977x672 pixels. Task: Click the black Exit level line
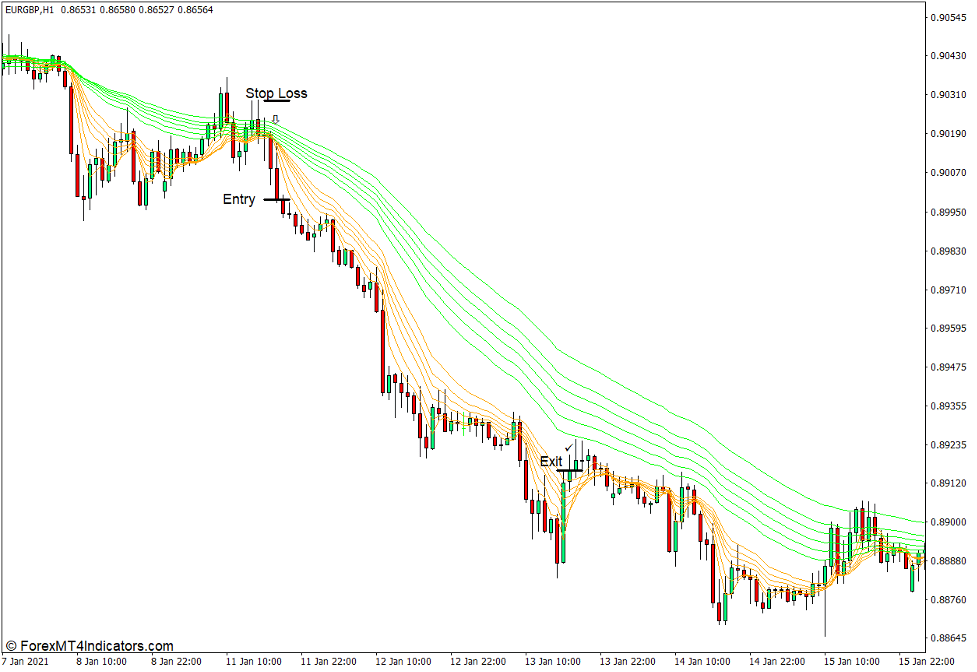pos(570,469)
